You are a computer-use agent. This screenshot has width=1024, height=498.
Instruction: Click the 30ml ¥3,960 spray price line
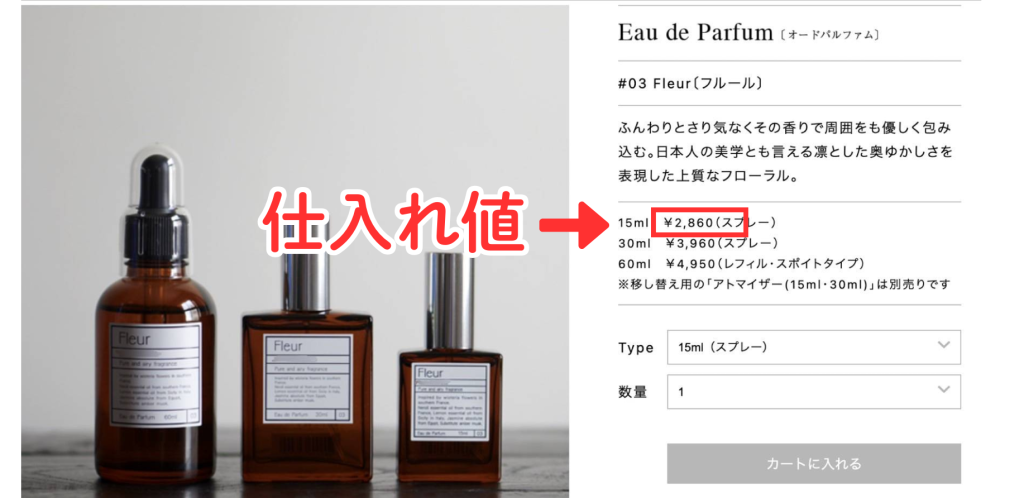(x=698, y=243)
